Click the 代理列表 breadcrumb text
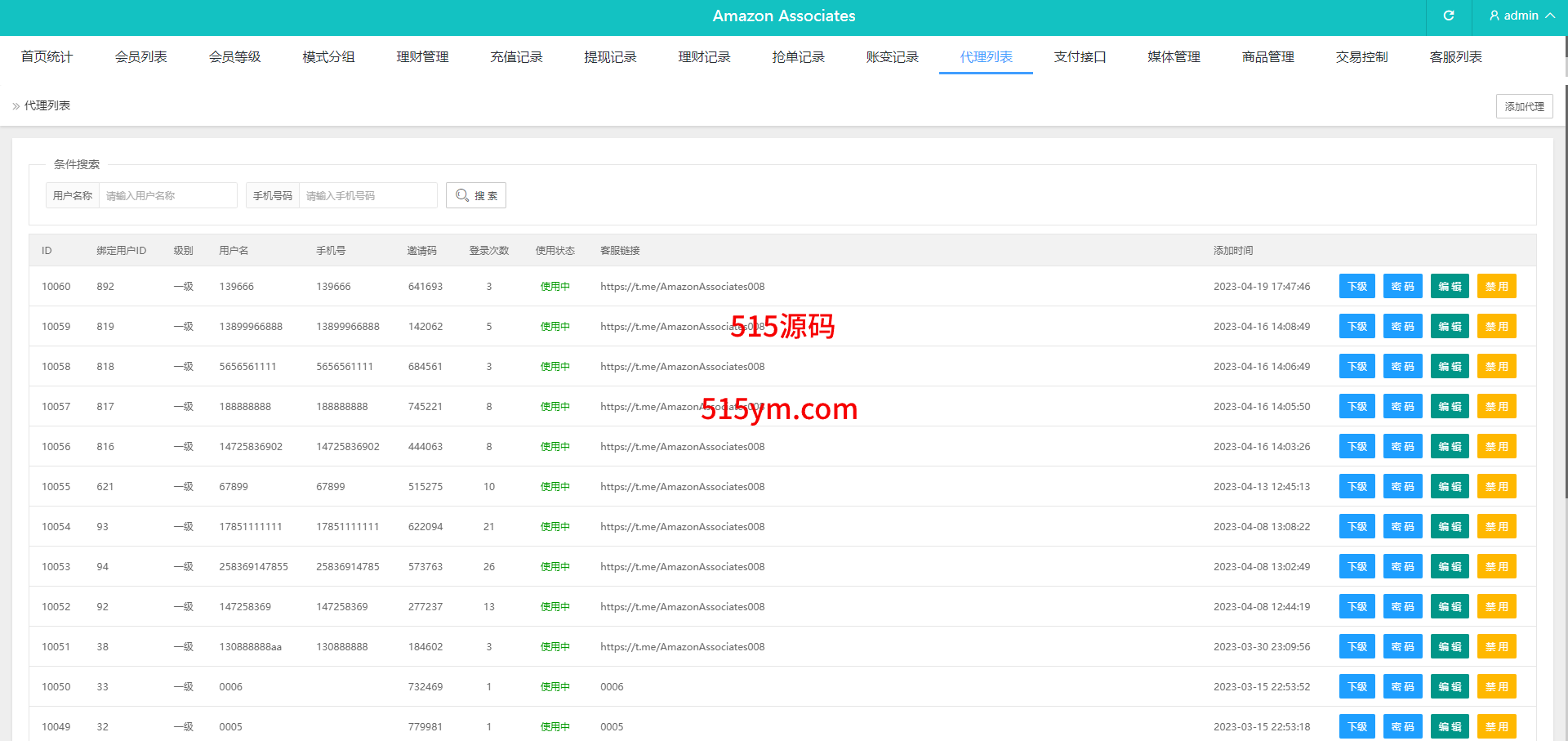This screenshot has height=741, width=1568. (47, 105)
